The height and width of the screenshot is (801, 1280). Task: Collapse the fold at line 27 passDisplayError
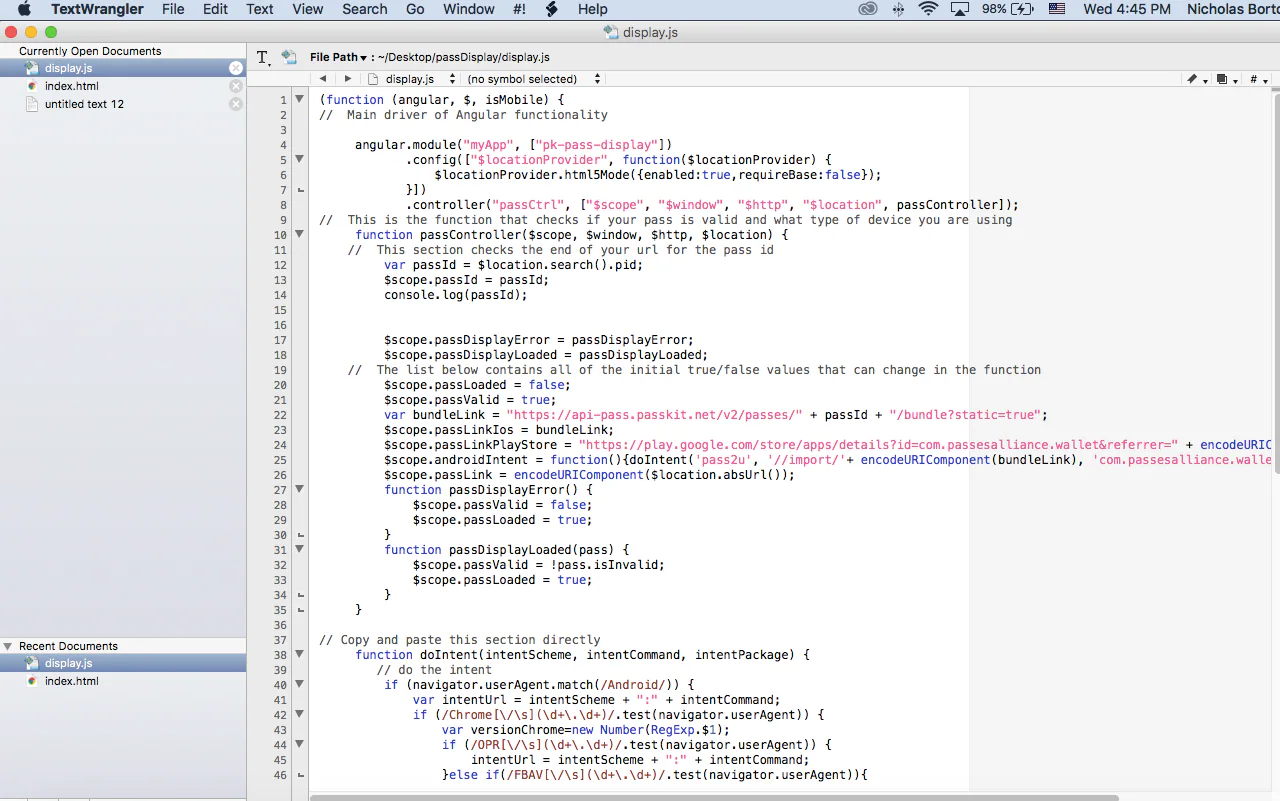click(x=298, y=489)
